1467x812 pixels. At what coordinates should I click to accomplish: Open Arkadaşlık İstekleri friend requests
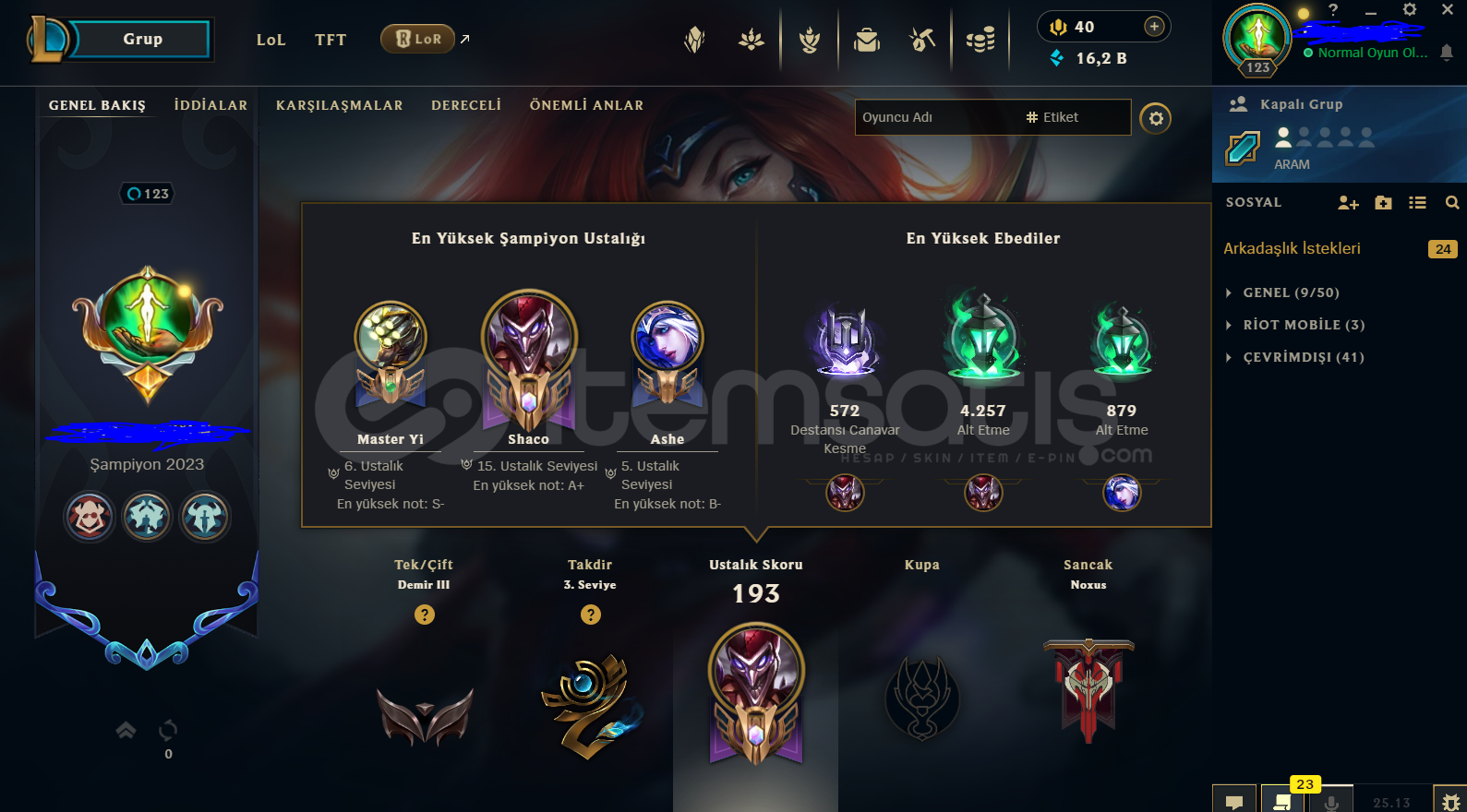tap(1339, 248)
